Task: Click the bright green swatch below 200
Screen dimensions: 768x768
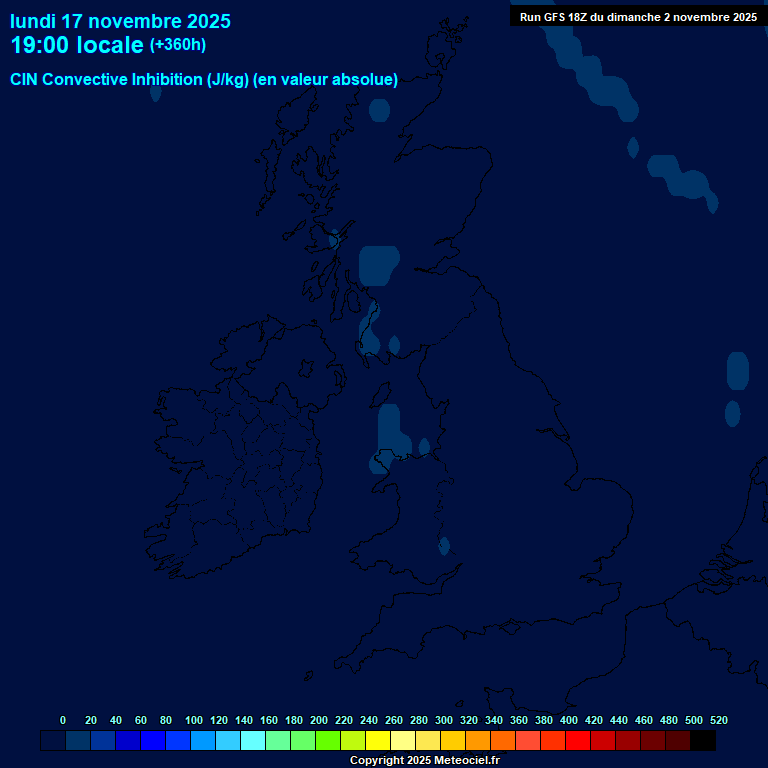Action: pyautogui.click(x=328, y=741)
